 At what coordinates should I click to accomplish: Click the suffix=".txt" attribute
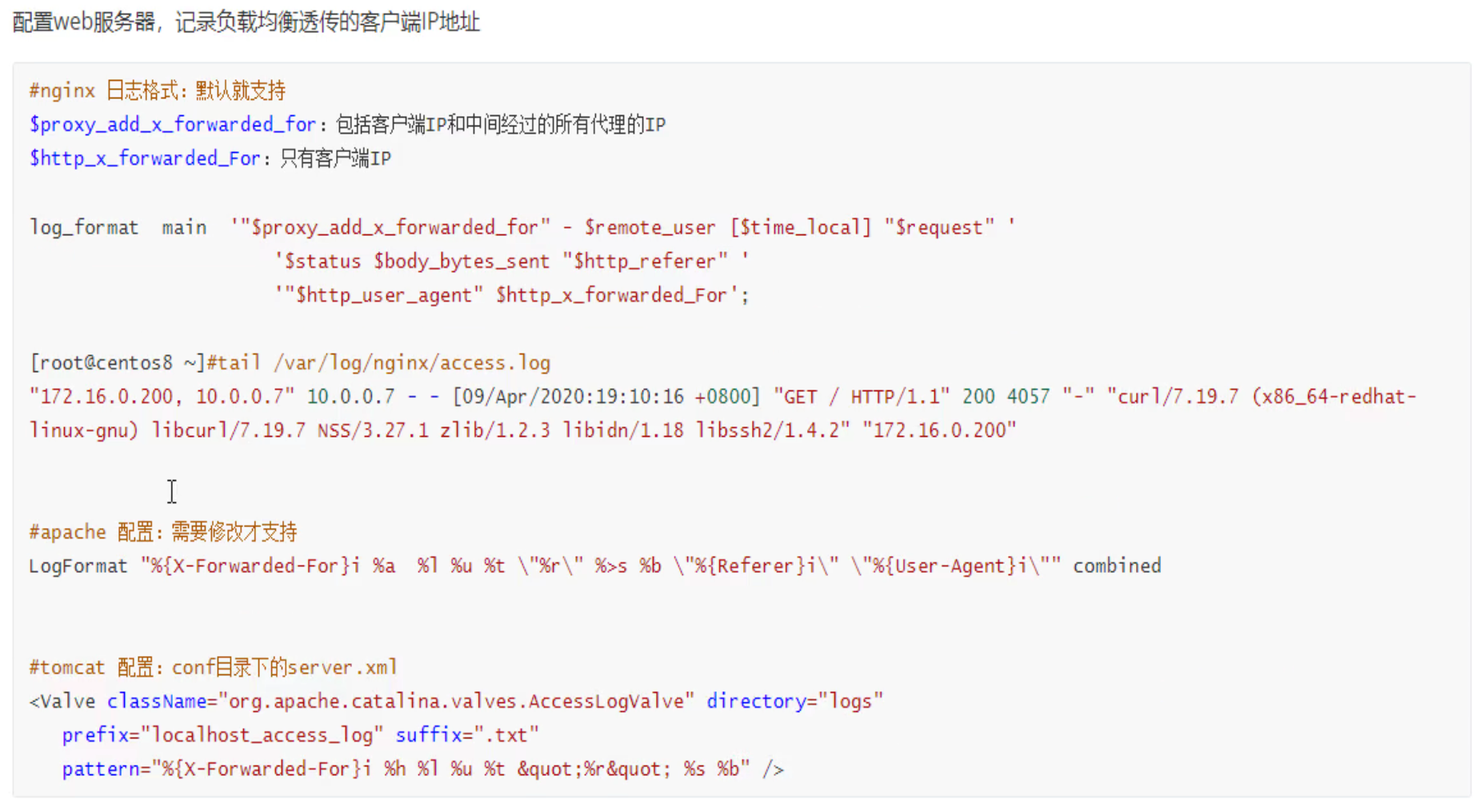pos(467,735)
